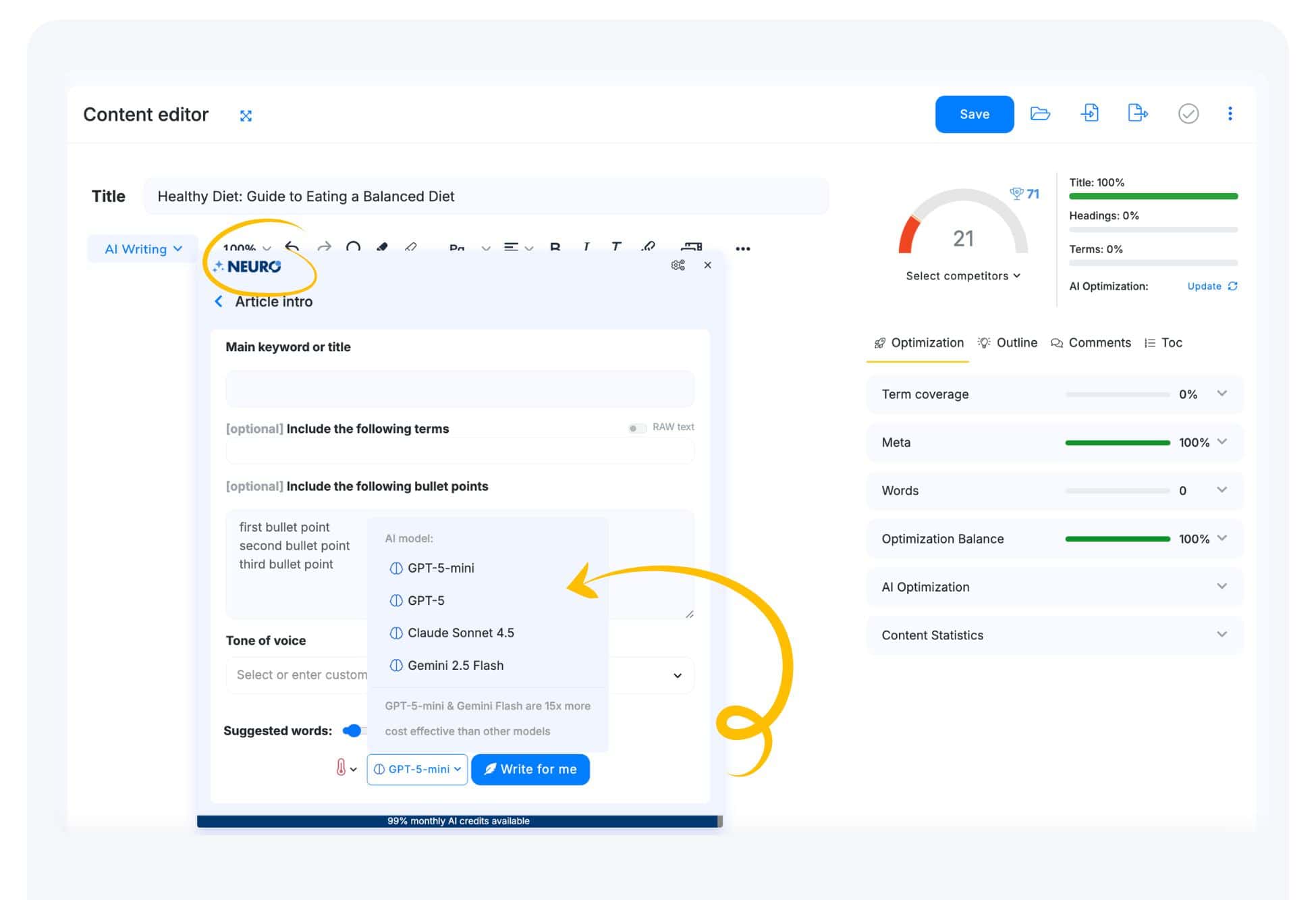Switch to the Toc tab
Image resolution: width=1316 pixels, height=900 pixels.
pos(1163,342)
